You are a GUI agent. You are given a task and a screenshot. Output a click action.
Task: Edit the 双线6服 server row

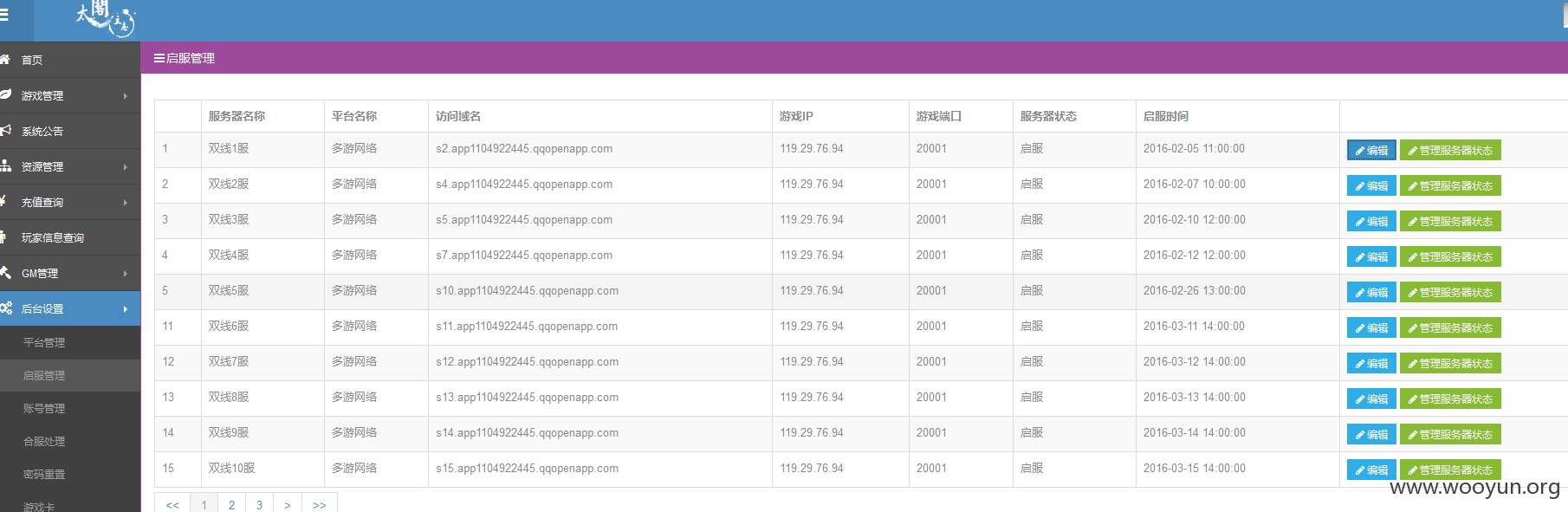coord(1371,327)
